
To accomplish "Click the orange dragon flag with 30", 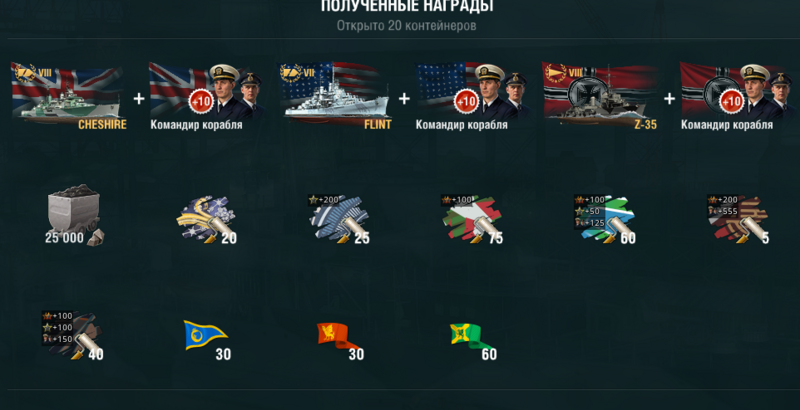I will point(339,340).
